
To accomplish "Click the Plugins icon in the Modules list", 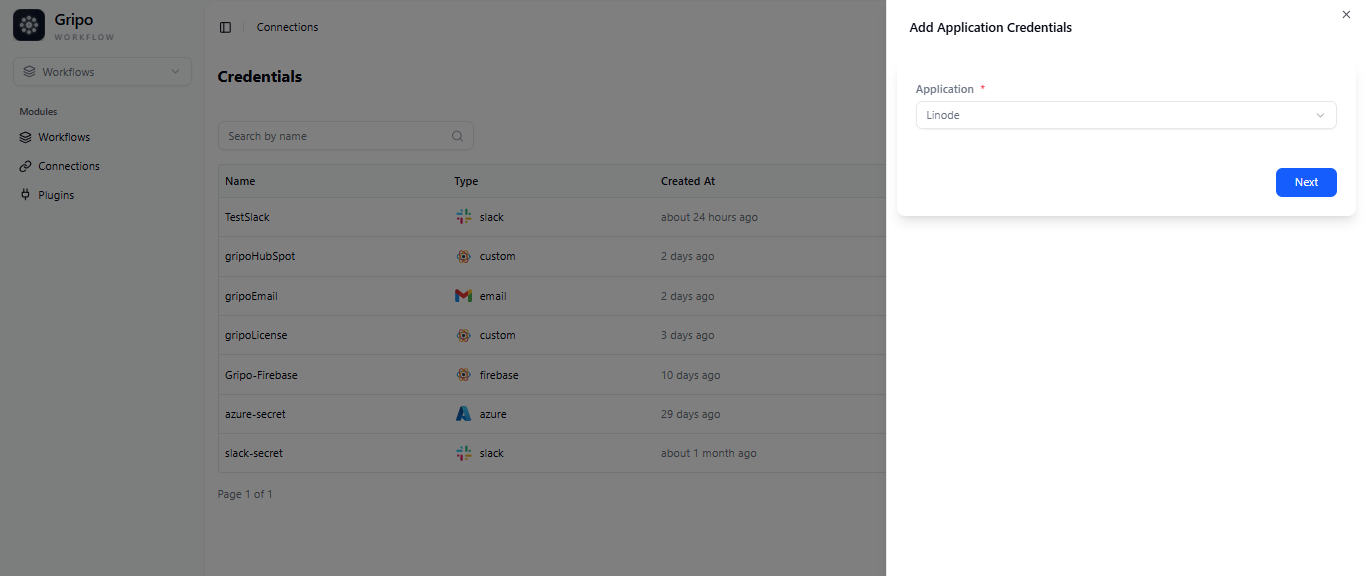I will click(x=27, y=194).
